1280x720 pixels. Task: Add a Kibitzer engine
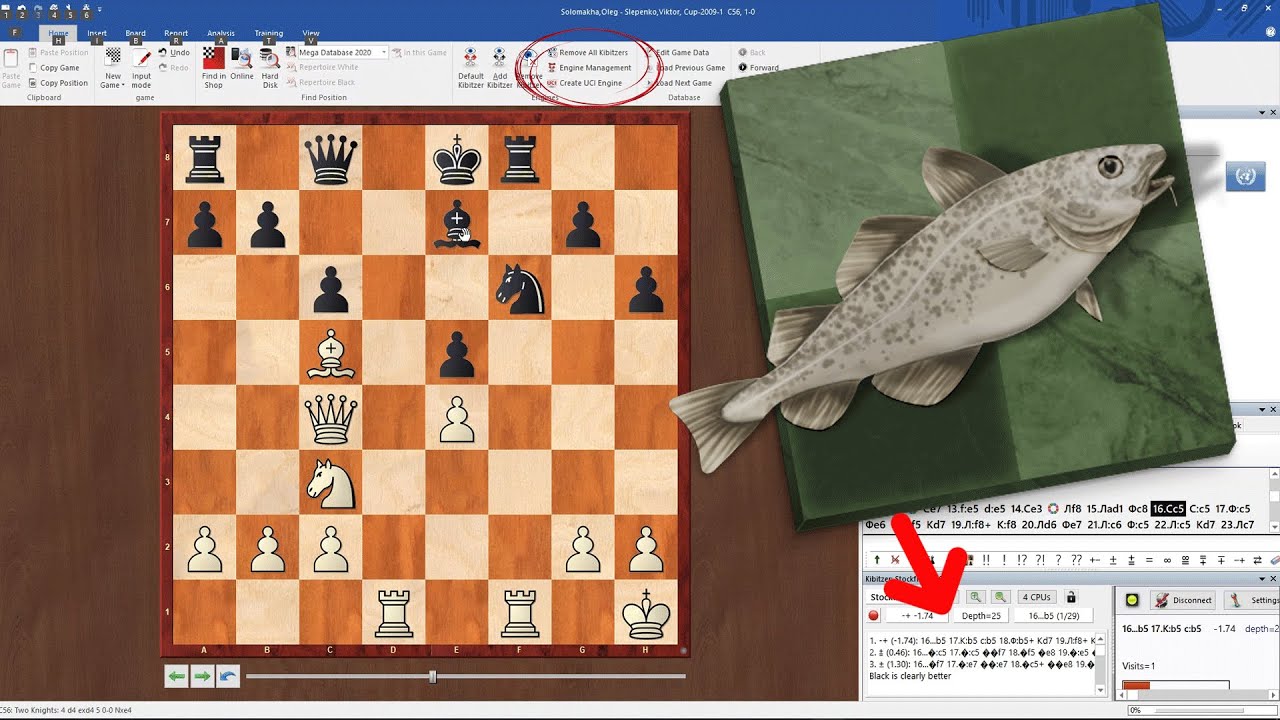(x=500, y=67)
